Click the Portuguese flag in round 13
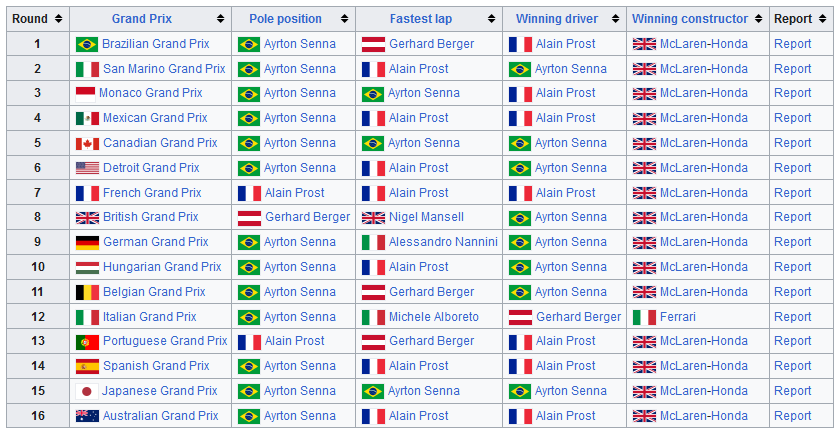 [x=86, y=342]
